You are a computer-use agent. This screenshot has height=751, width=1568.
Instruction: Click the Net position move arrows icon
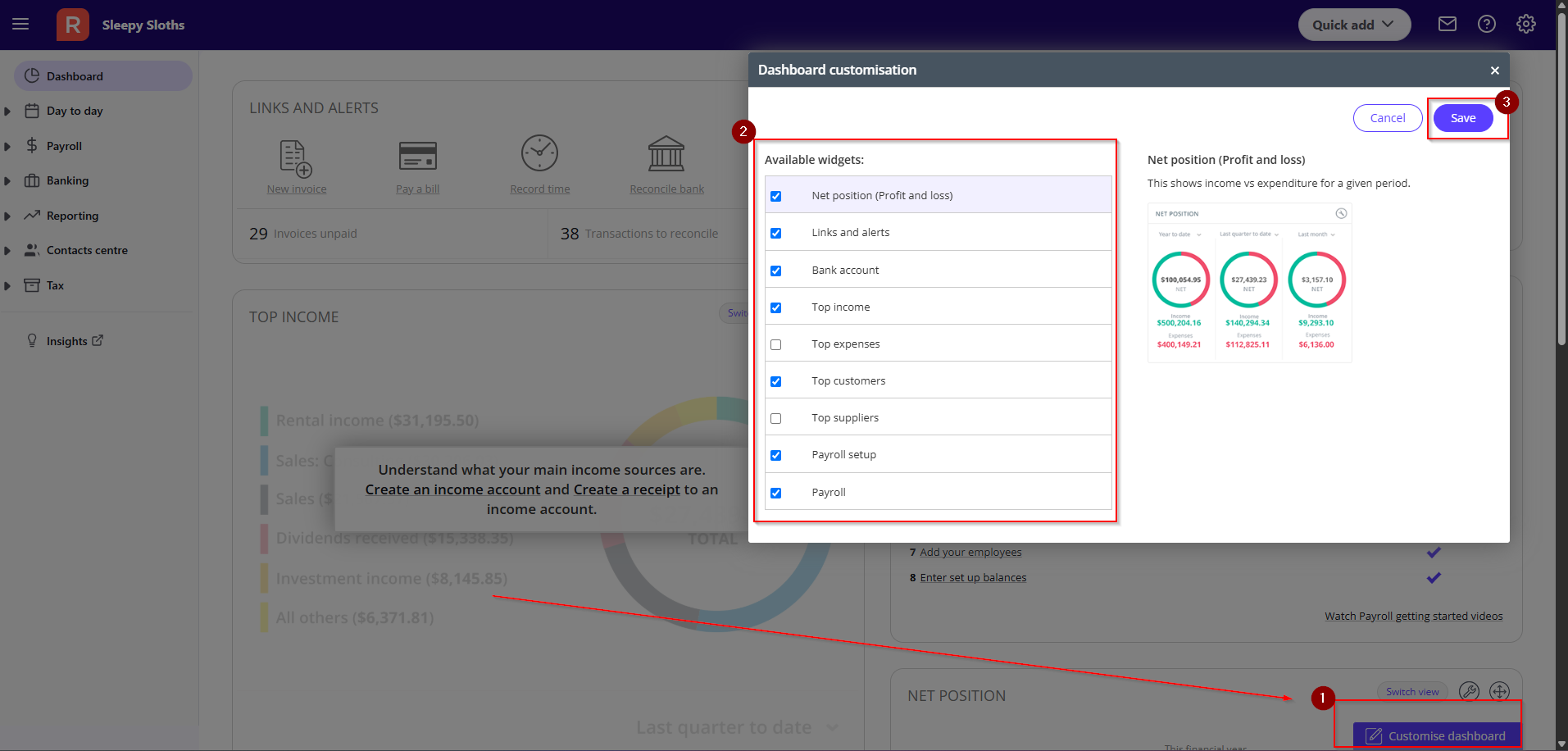tap(1499, 691)
